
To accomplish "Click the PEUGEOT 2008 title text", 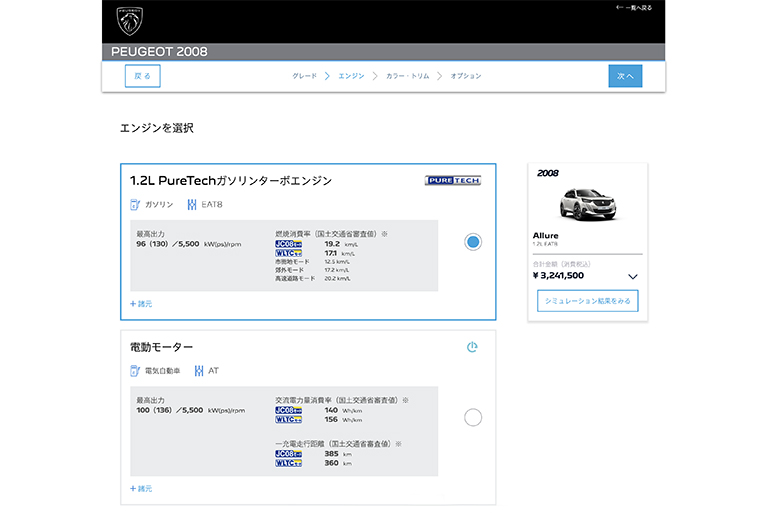I will 159,51.
